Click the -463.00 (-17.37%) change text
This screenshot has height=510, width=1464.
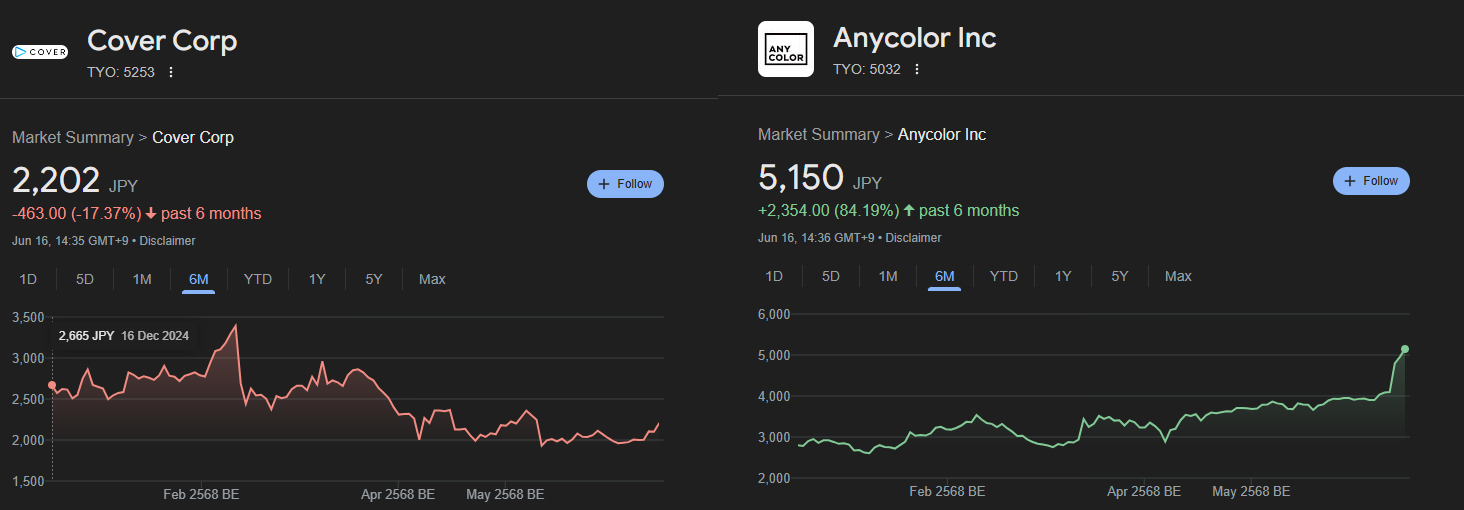[76, 213]
